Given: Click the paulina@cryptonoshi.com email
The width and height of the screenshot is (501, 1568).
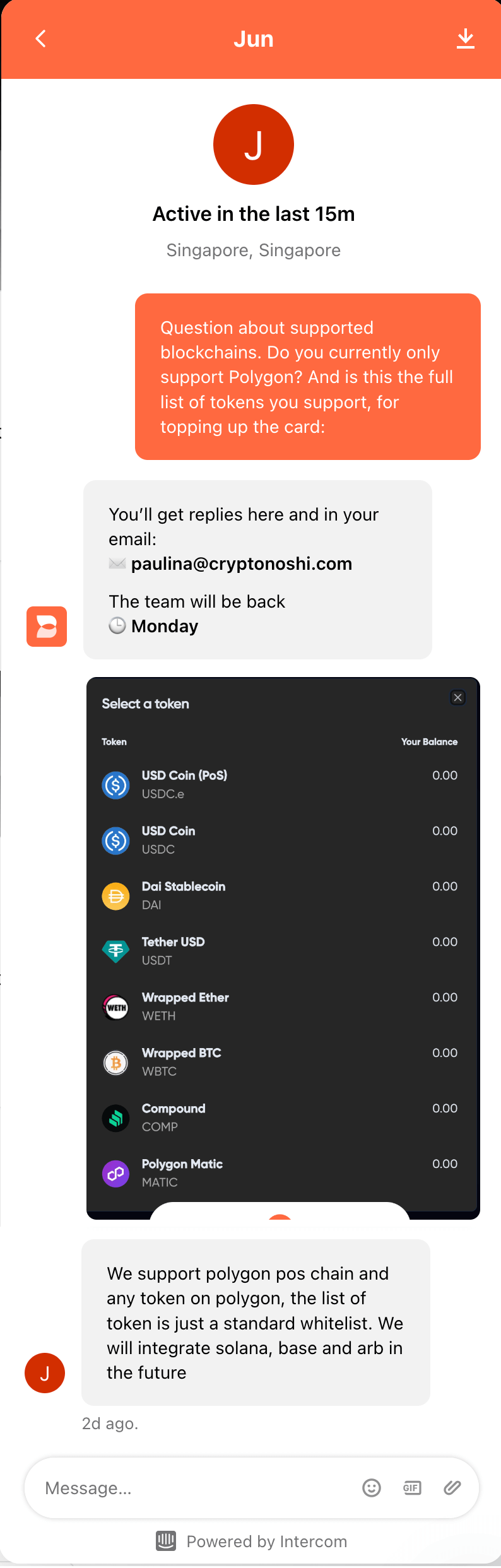Looking at the screenshot, I should click(x=242, y=563).
